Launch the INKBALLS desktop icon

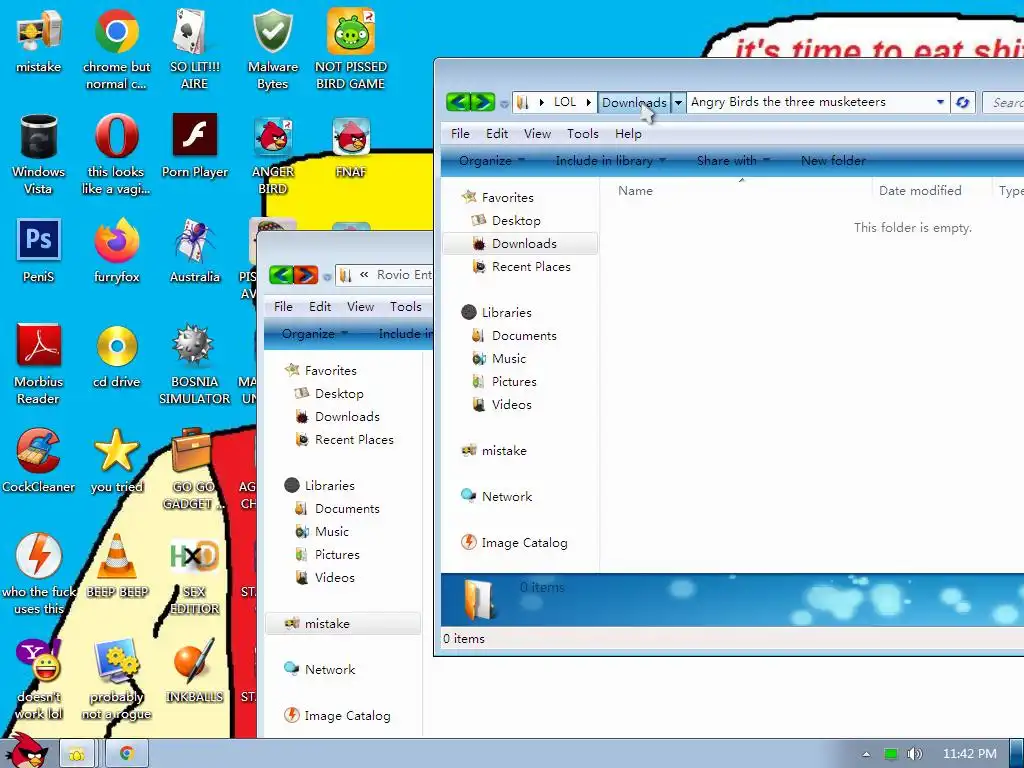pyautogui.click(x=195, y=671)
